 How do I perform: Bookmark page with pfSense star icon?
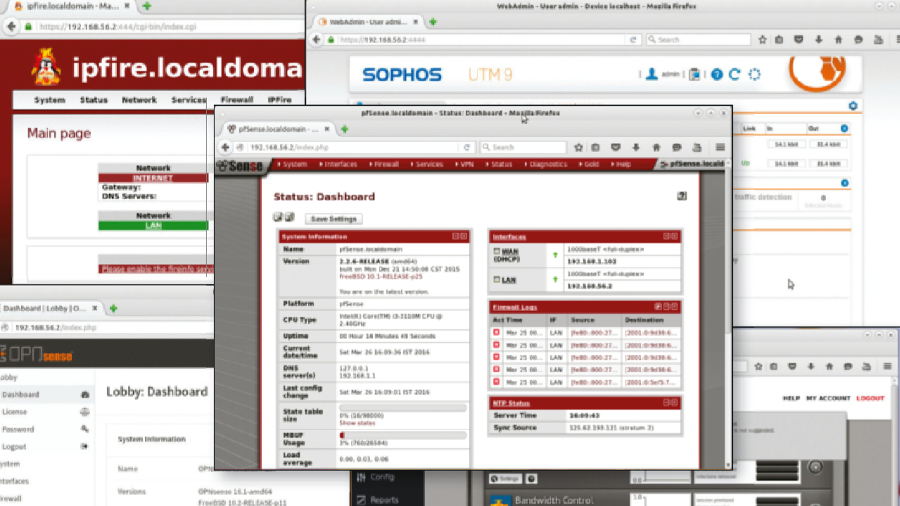(x=578, y=147)
